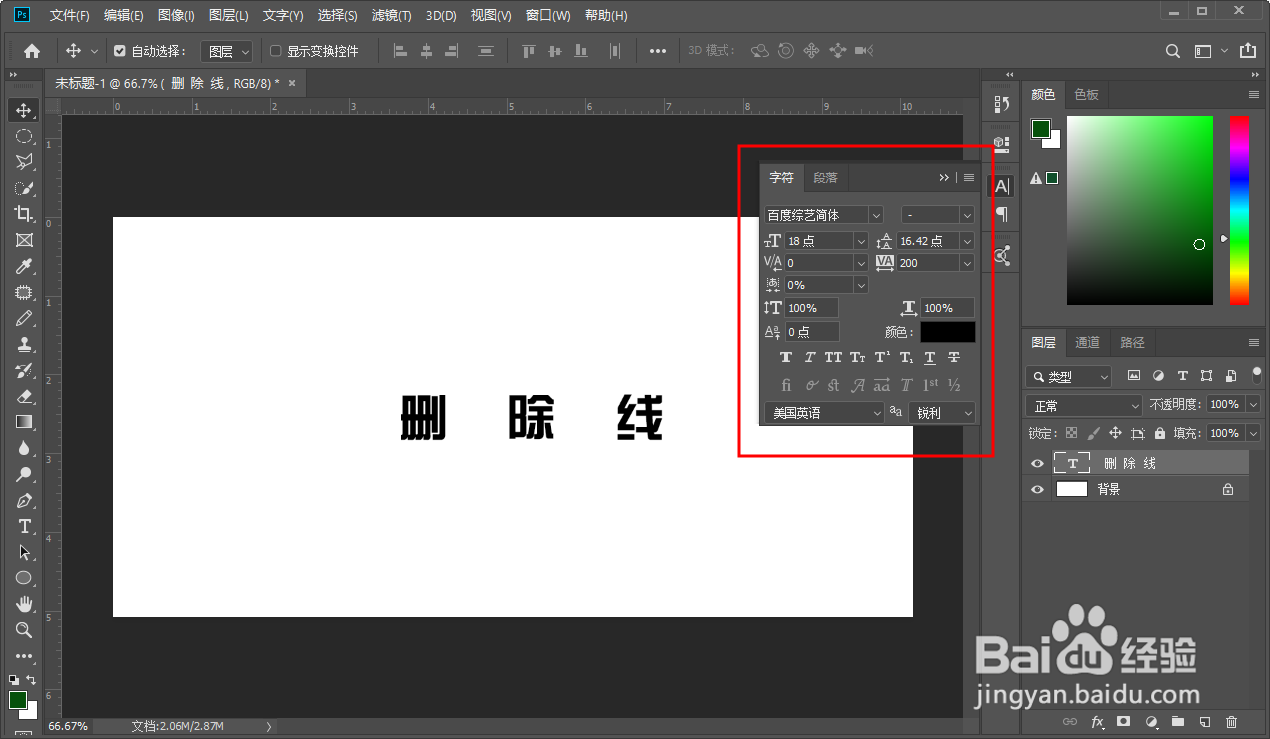The image size is (1270, 739).
Task: Toggle Faux Italic in Character panel
Action: 810,357
